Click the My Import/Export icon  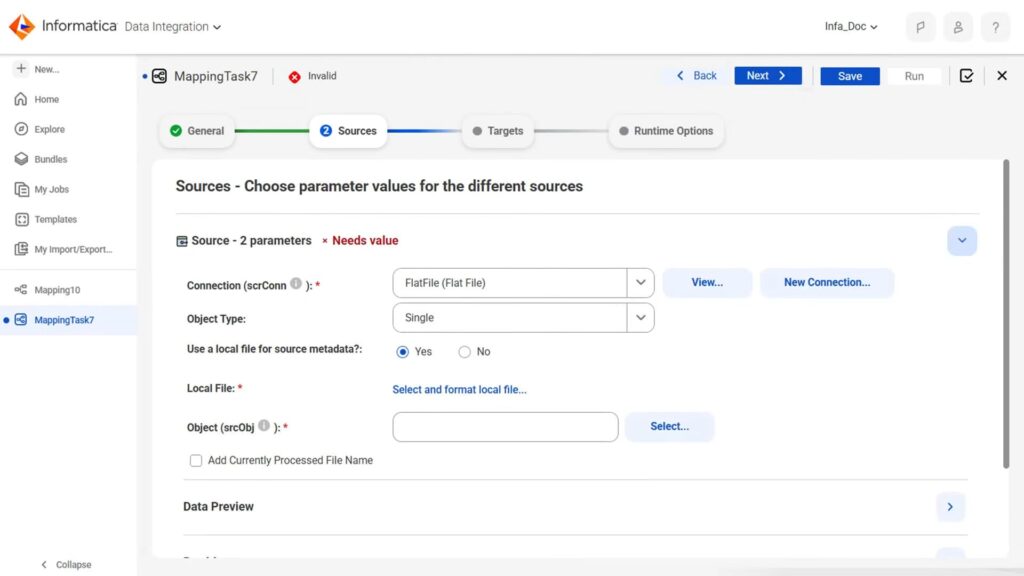pos(21,249)
